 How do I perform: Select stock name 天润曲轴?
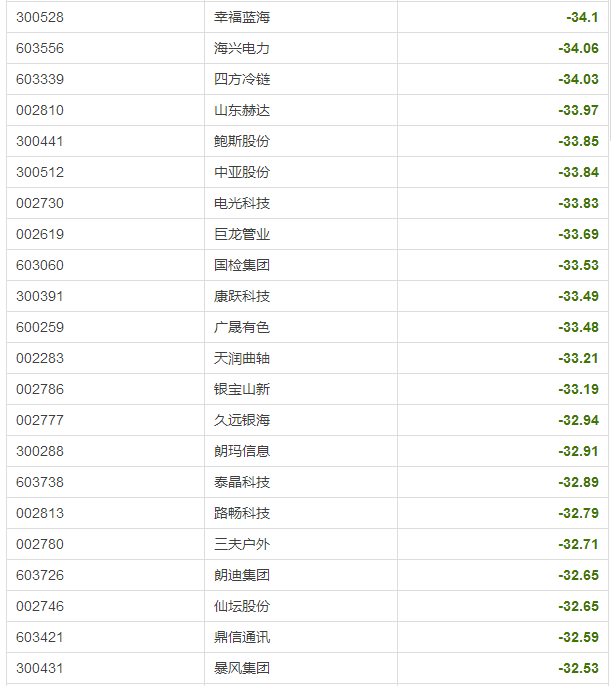click(x=242, y=358)
